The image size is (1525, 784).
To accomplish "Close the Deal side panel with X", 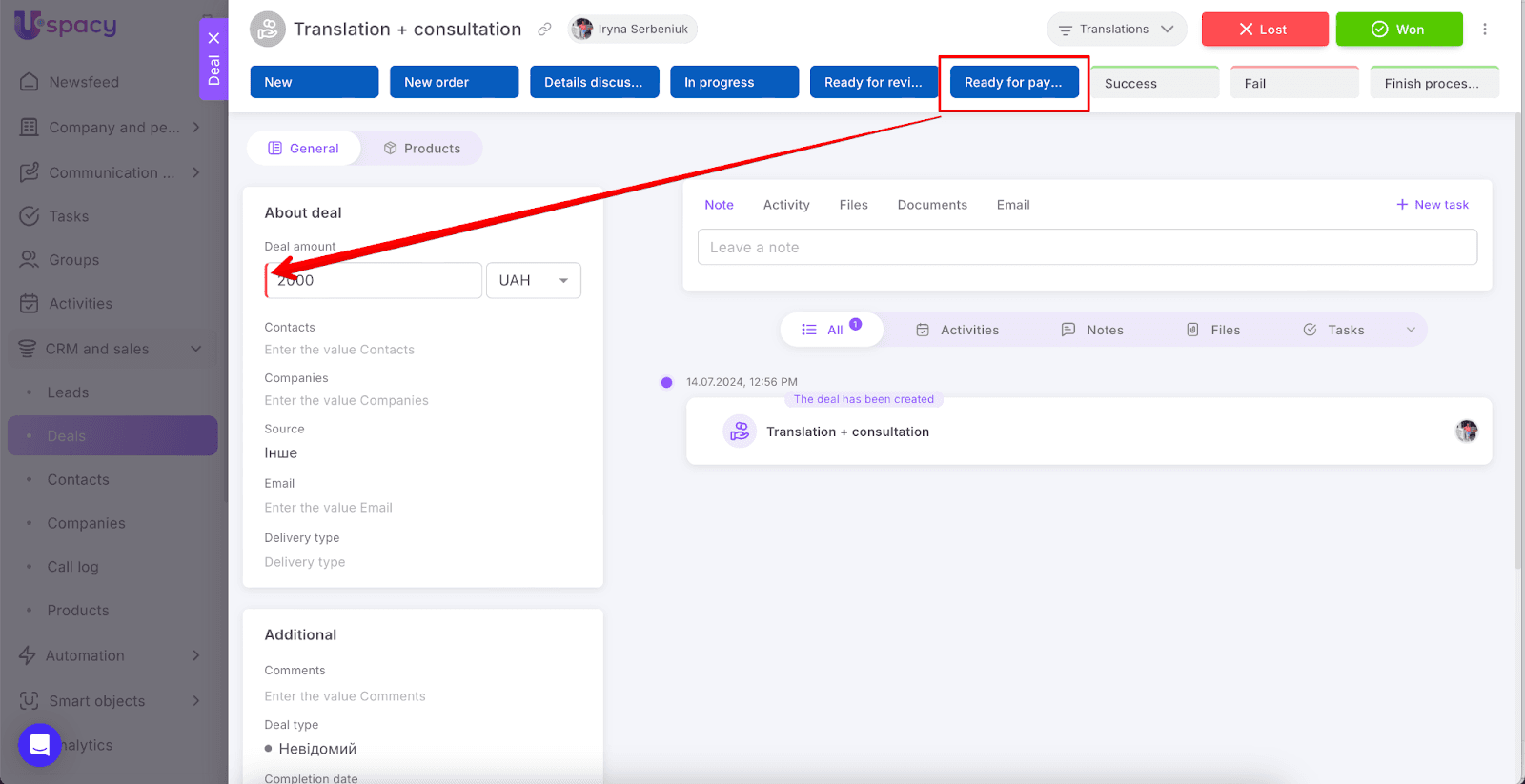I will click(x=213, y=38).
